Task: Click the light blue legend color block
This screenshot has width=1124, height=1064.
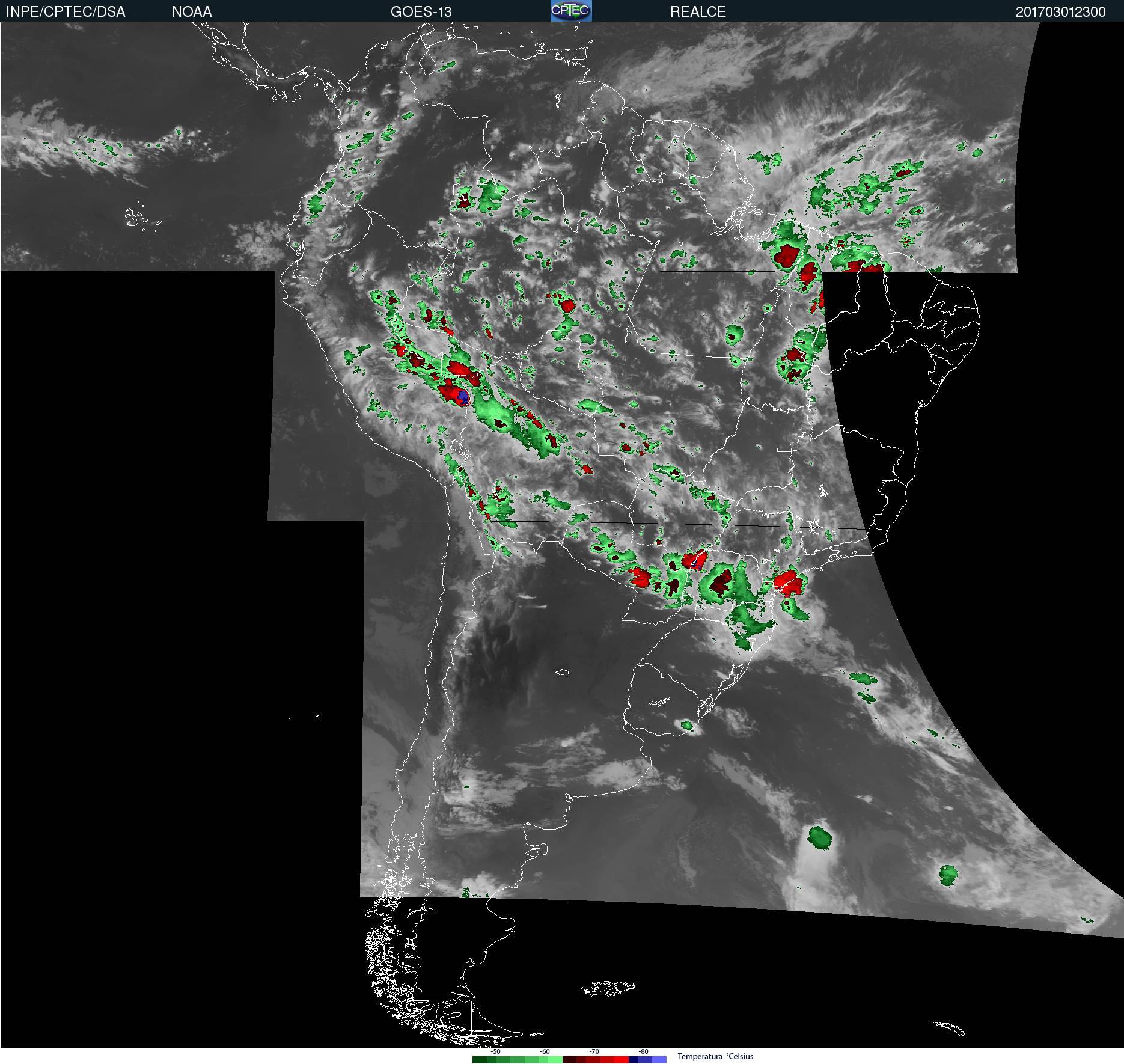Action: click(659, 1059)
